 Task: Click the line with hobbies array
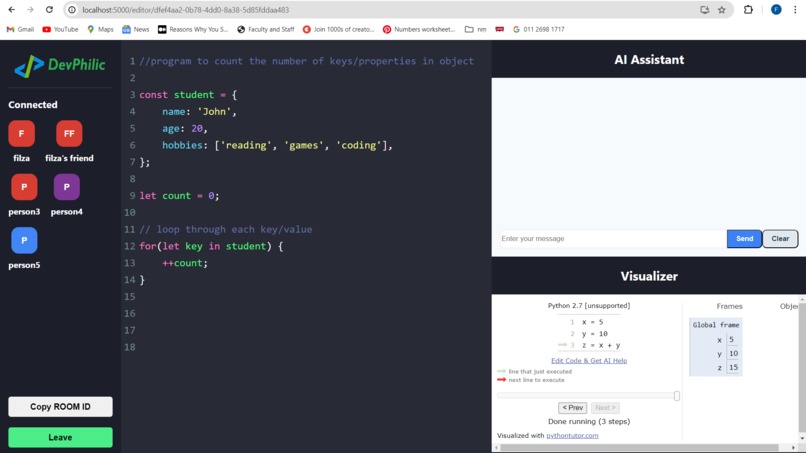click(277, 146)
